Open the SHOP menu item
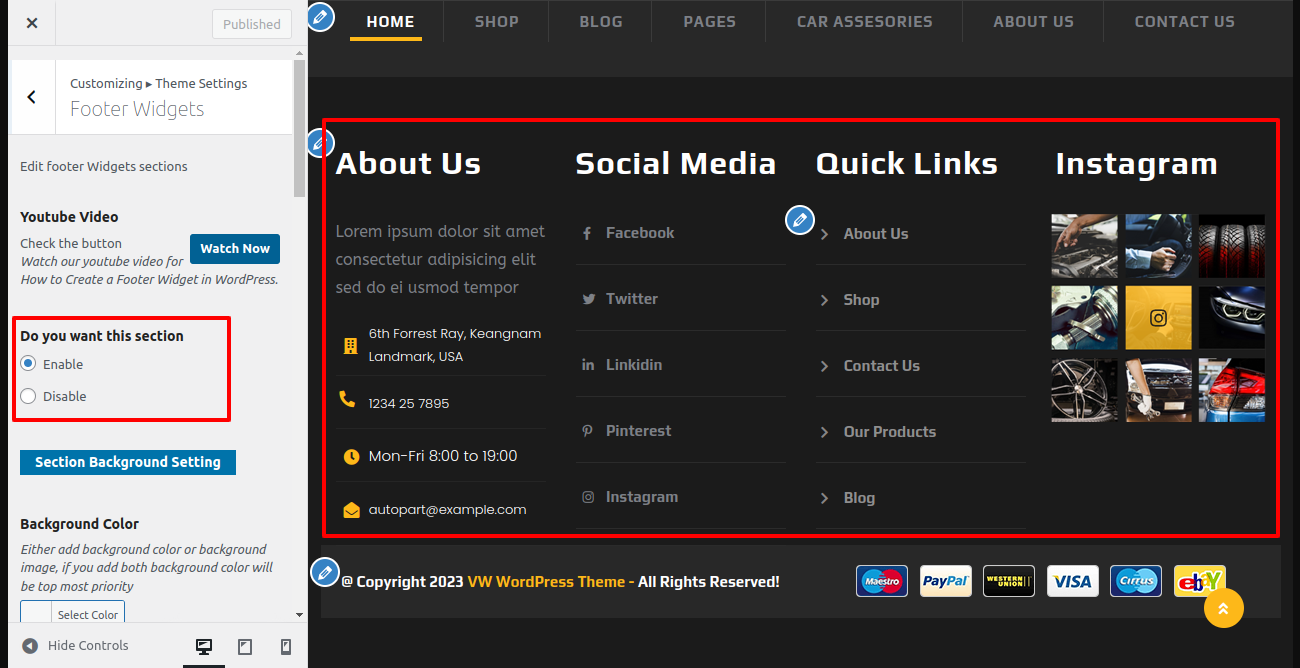Viewport: 1300px width, 668px height. tap(496, 21)
